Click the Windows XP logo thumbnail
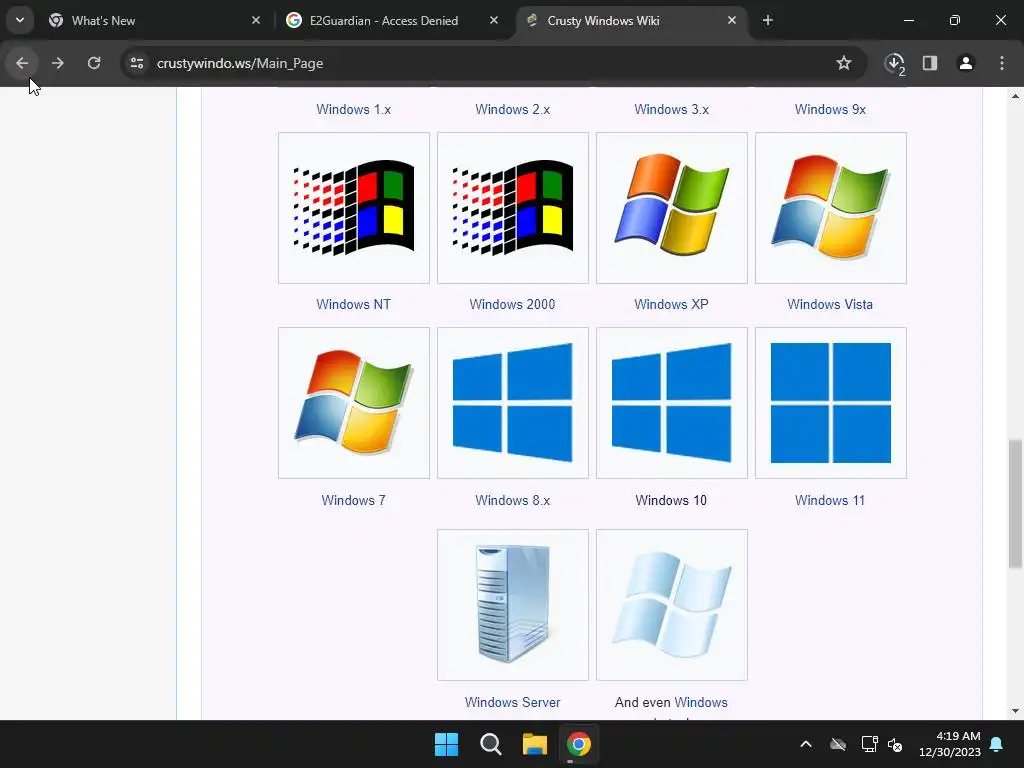The image size is (1024, 768). pyautogui.click(x=672, y=208)
